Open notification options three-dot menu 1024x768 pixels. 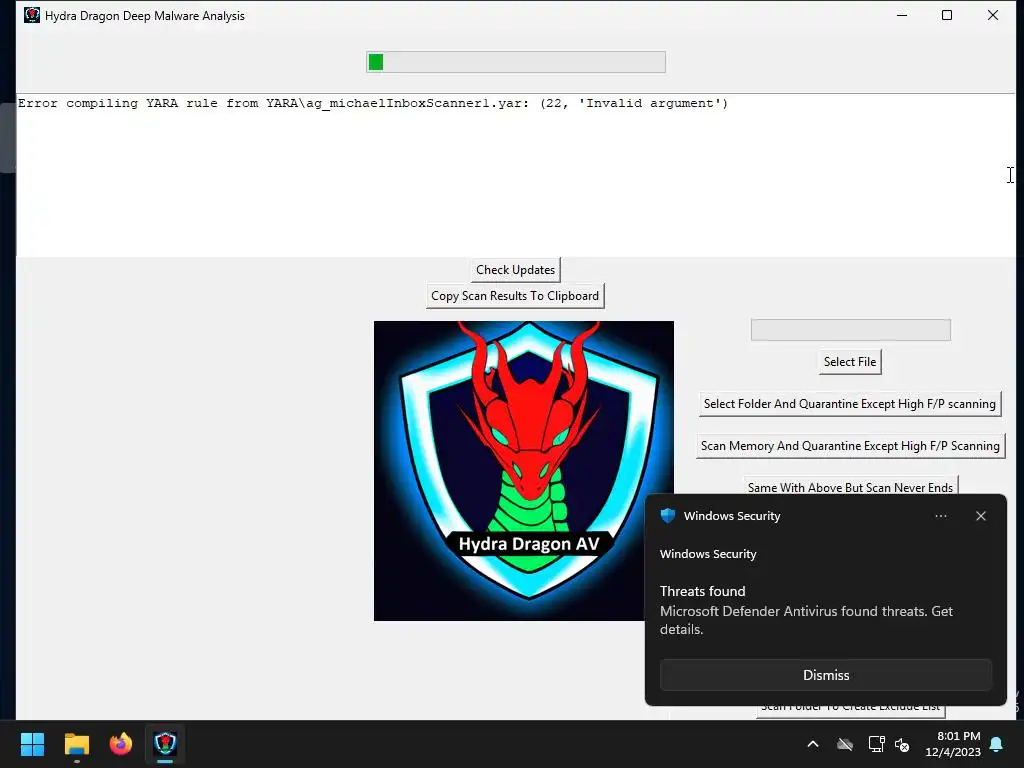click(940, 516)
